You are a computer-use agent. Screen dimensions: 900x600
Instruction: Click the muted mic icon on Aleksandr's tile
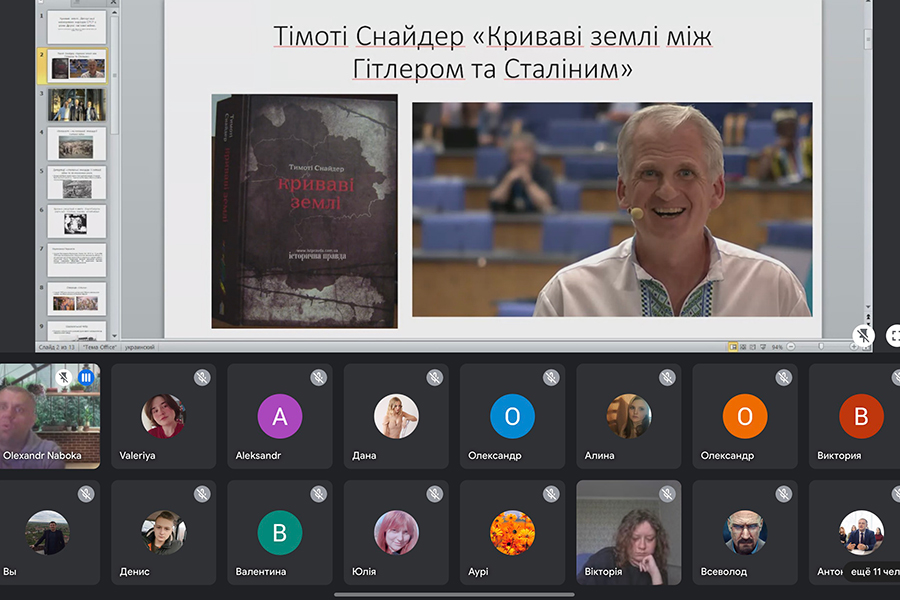(319, 377)
